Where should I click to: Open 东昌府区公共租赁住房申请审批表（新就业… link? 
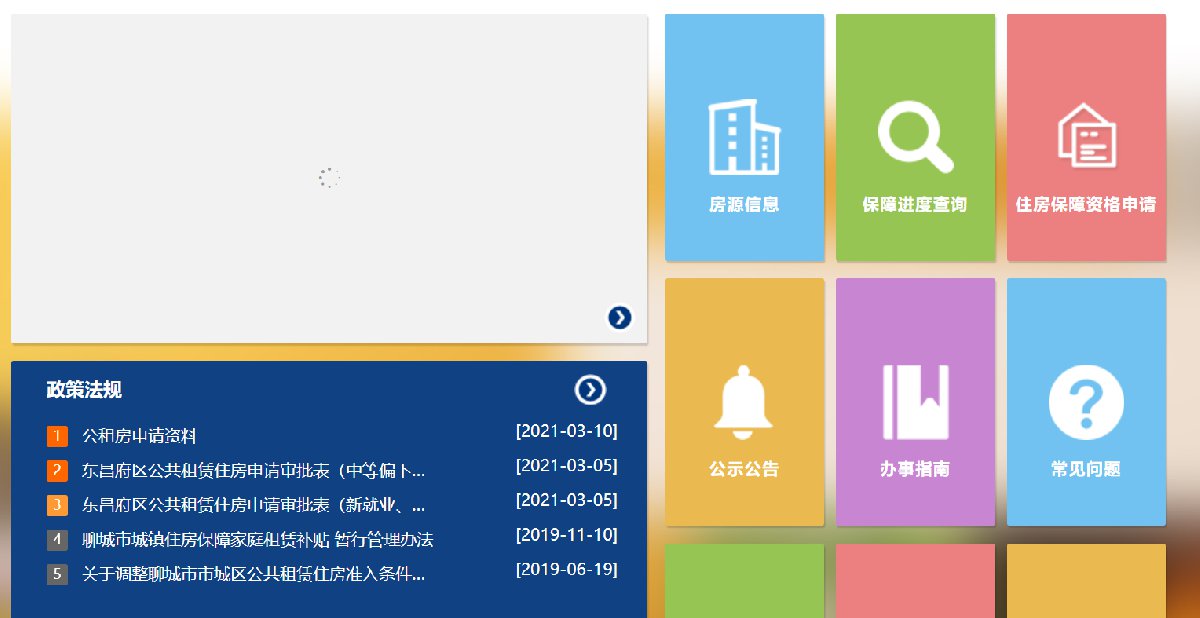tap(253, 505)
